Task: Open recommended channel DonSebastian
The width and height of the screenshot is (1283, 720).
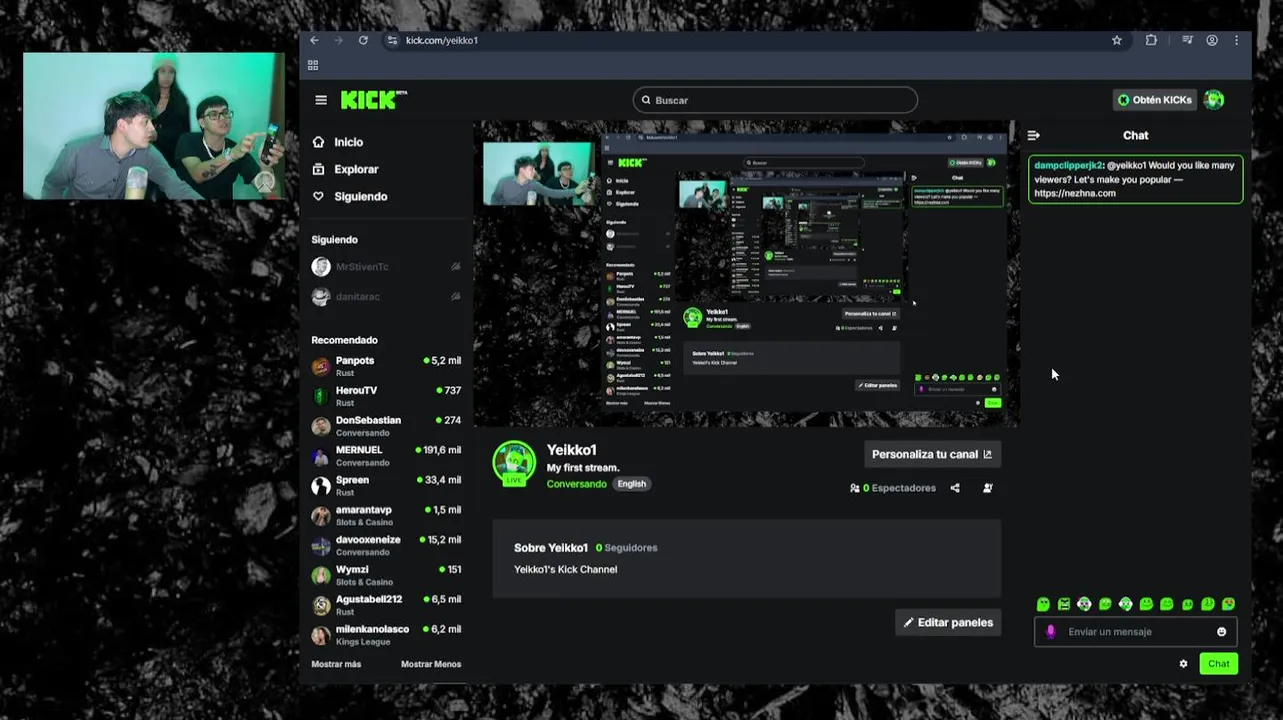Action: click(386, 426)
